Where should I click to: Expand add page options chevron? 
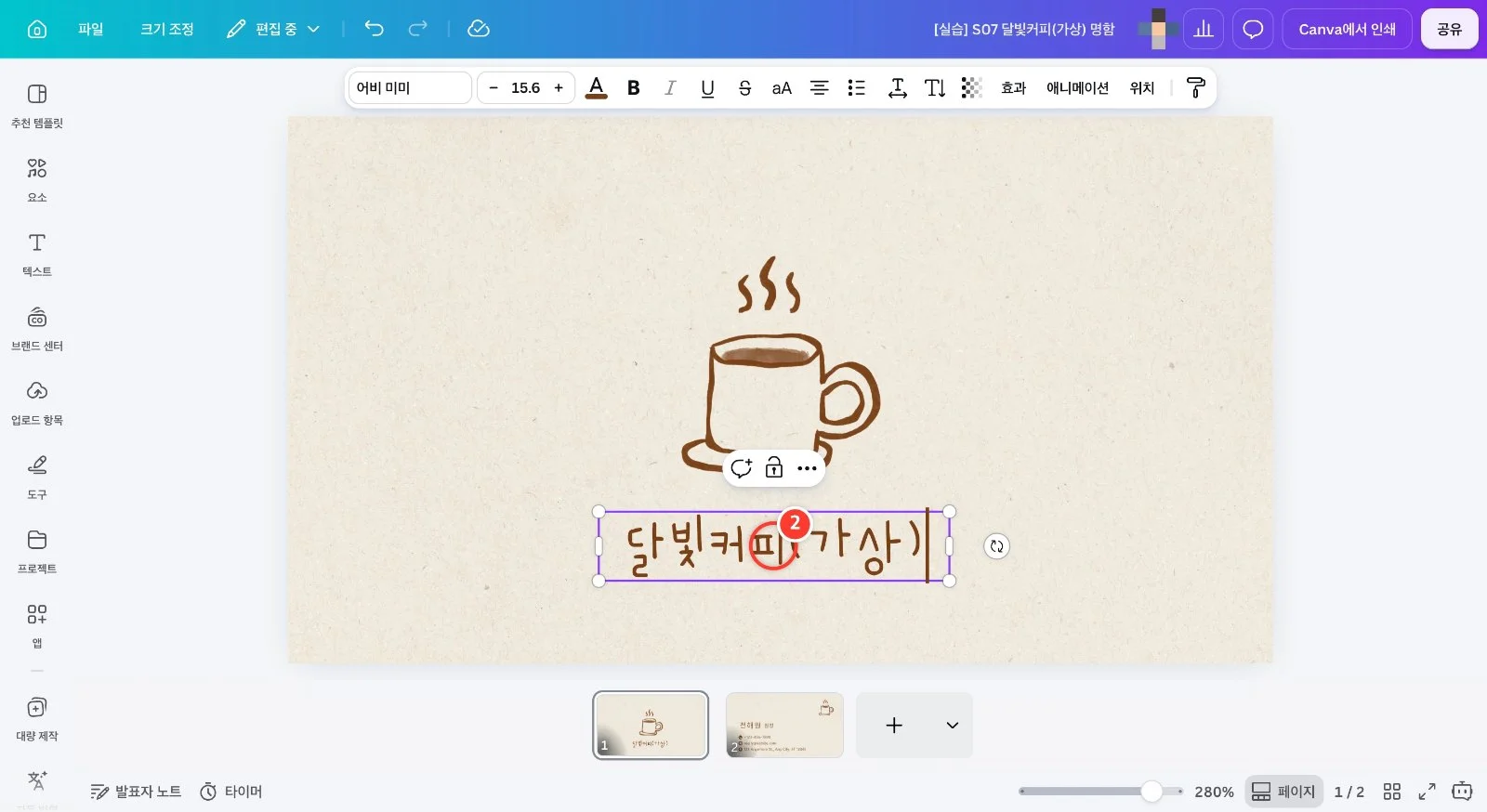(953, 725)
